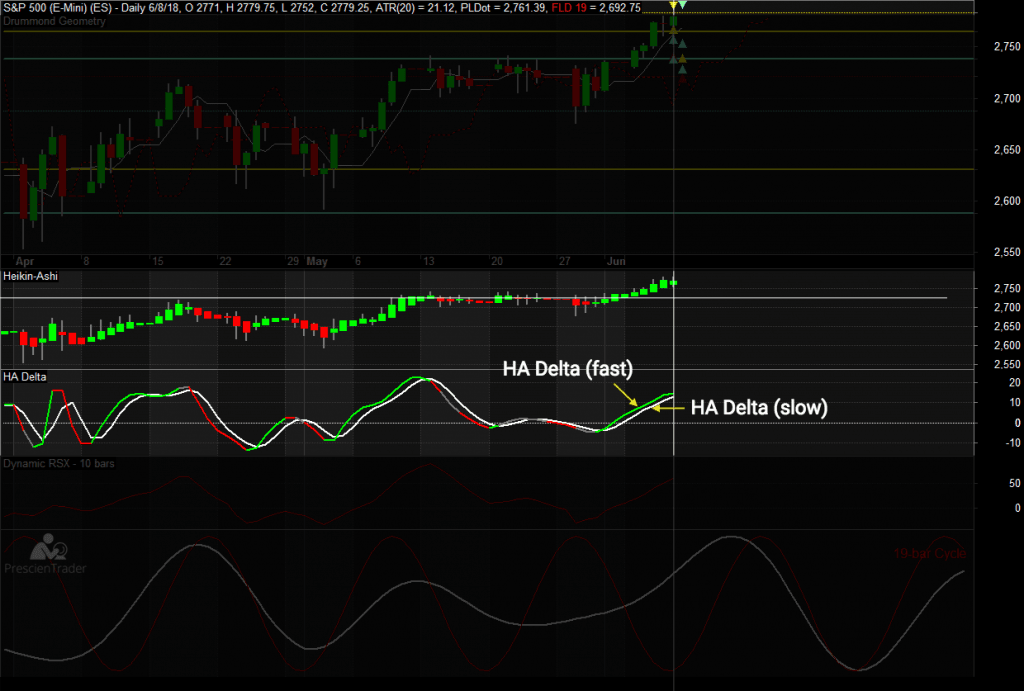Click -10 on the HA Delta axis

coord(1013,443)
